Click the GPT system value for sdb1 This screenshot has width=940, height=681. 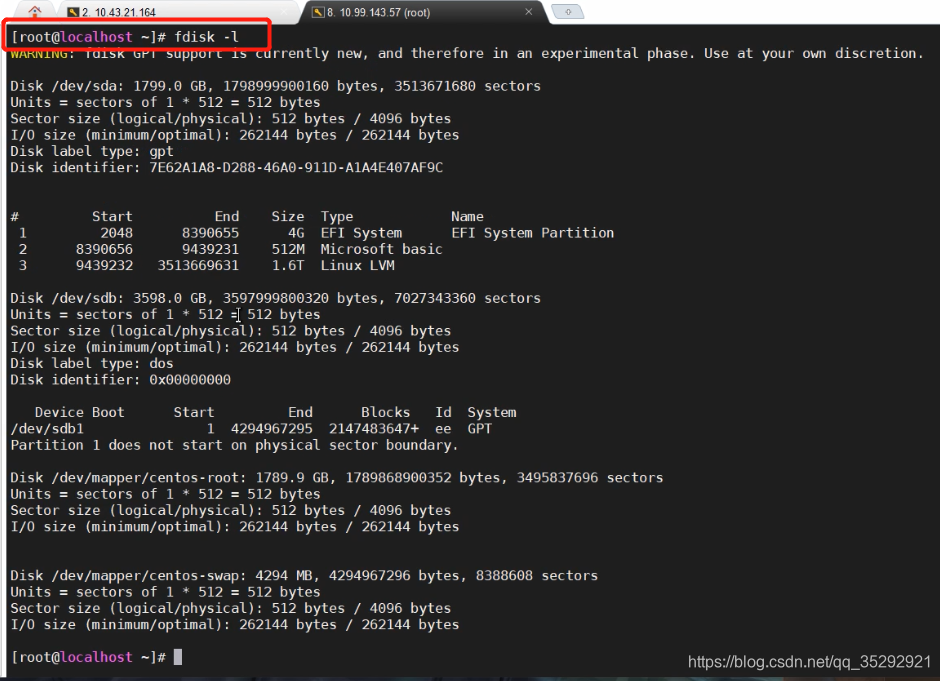pyautogui.click(x=480, y=429)
